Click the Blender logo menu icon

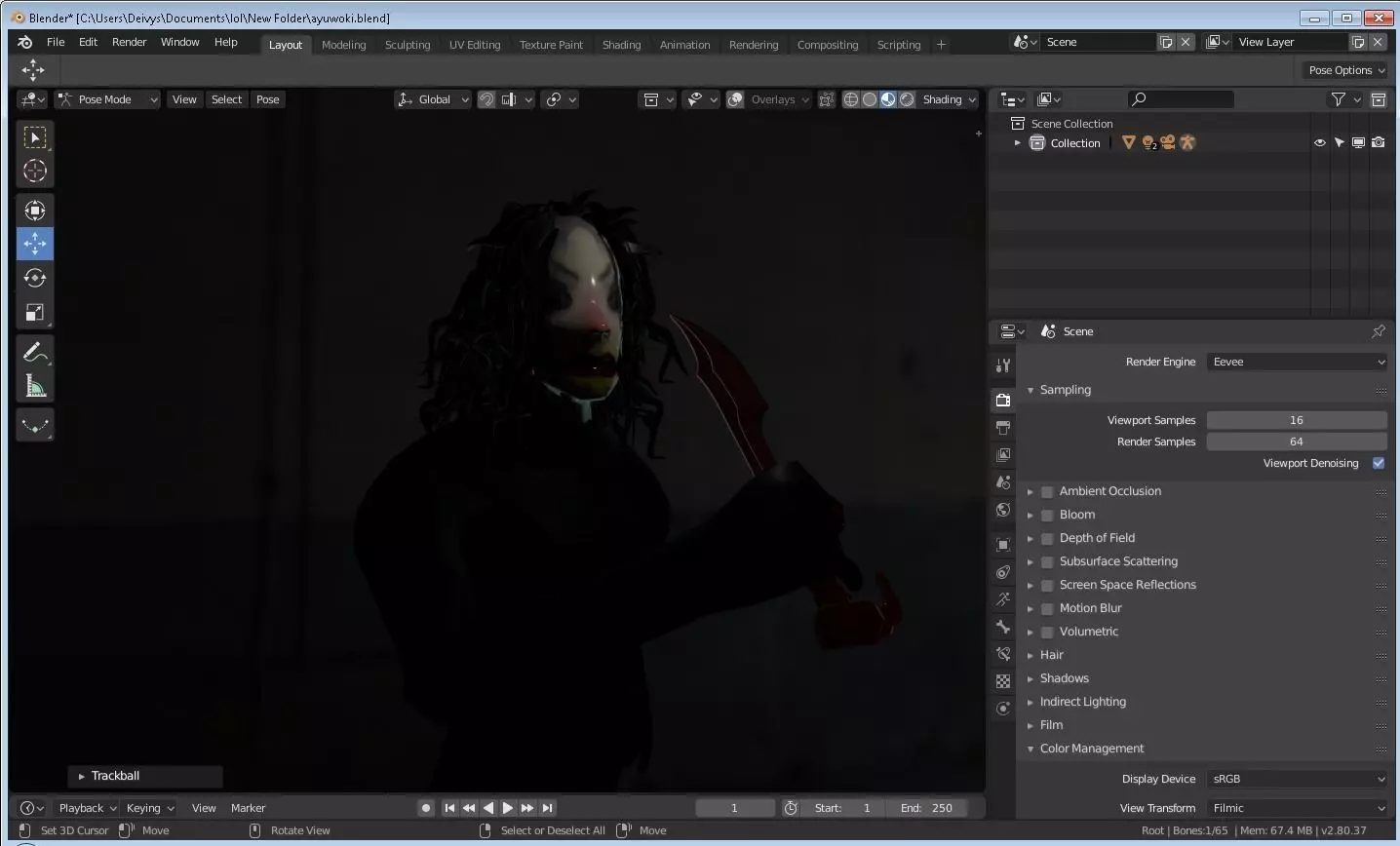25,43
